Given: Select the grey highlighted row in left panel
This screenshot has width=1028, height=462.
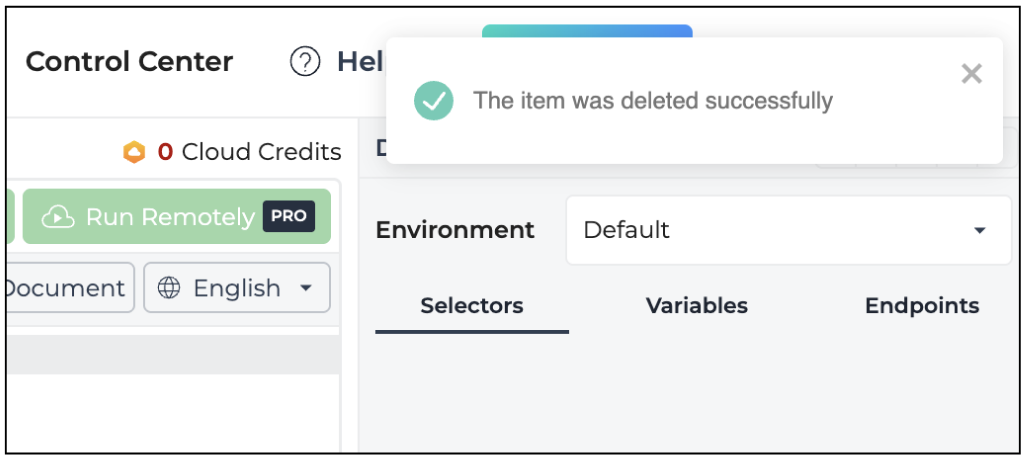Looking at the screenshot, I should point(173,355).
